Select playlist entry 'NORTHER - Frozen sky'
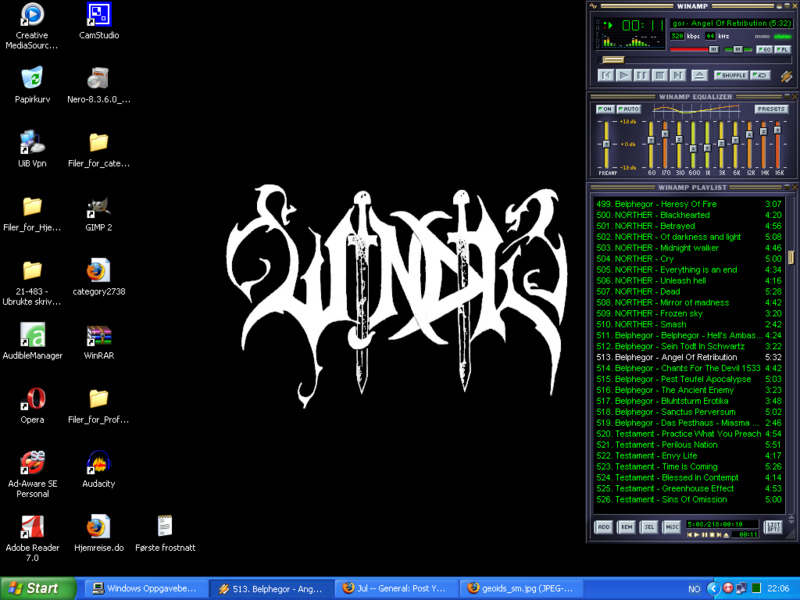 point(688,313)
